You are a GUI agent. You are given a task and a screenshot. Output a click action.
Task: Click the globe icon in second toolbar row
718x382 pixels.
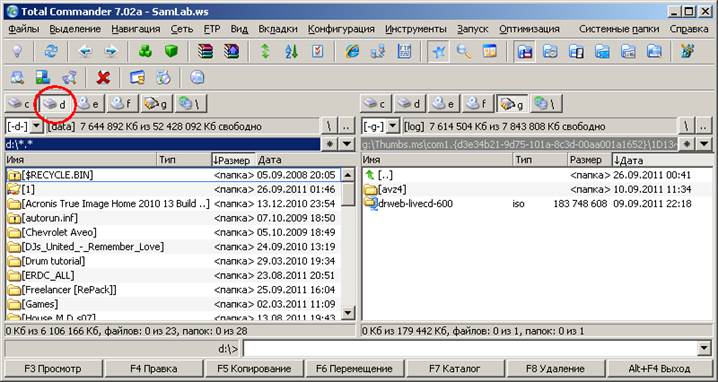click(197, 78)
